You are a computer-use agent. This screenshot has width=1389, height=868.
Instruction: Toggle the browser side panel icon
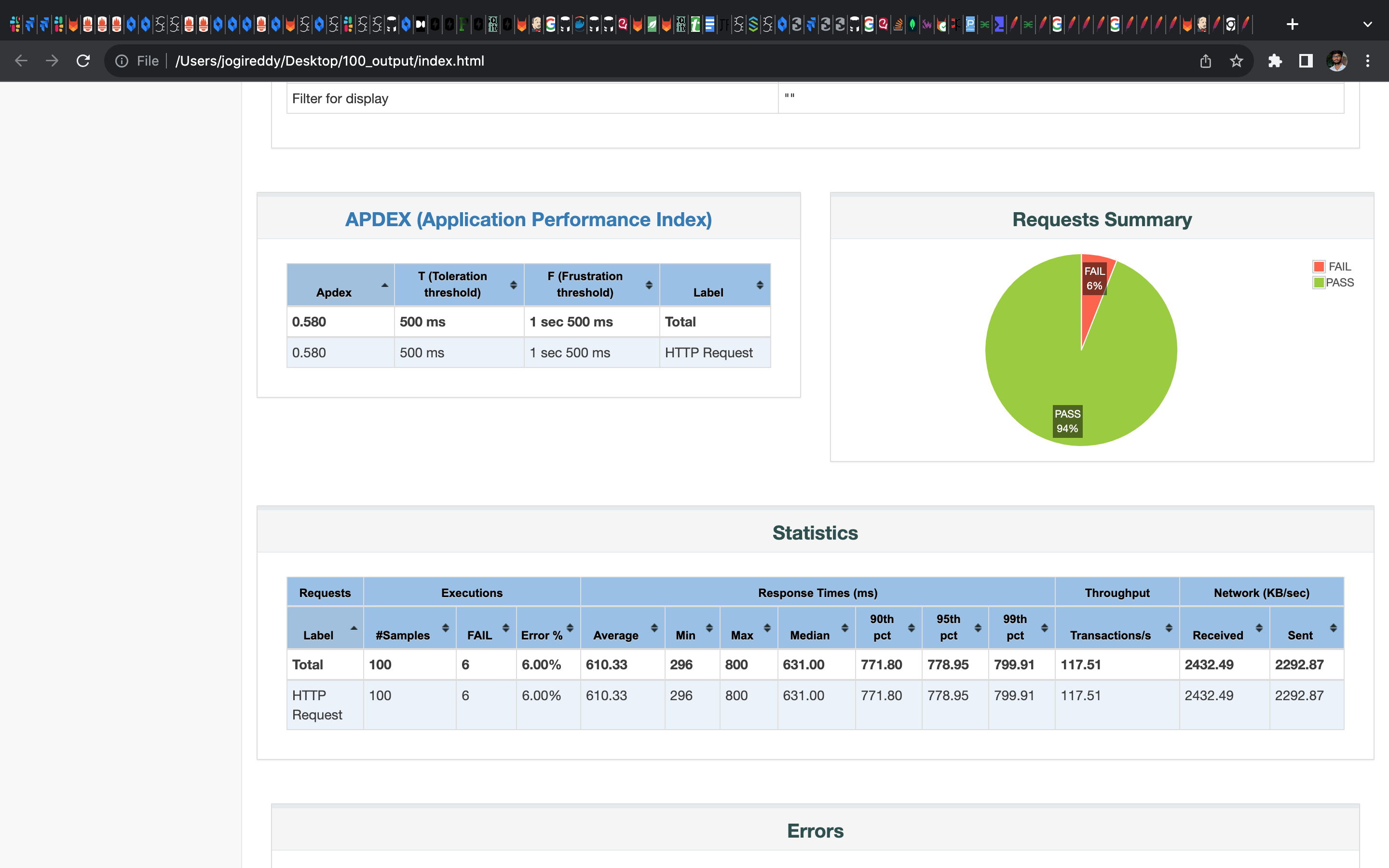(x=1306, y=61)
